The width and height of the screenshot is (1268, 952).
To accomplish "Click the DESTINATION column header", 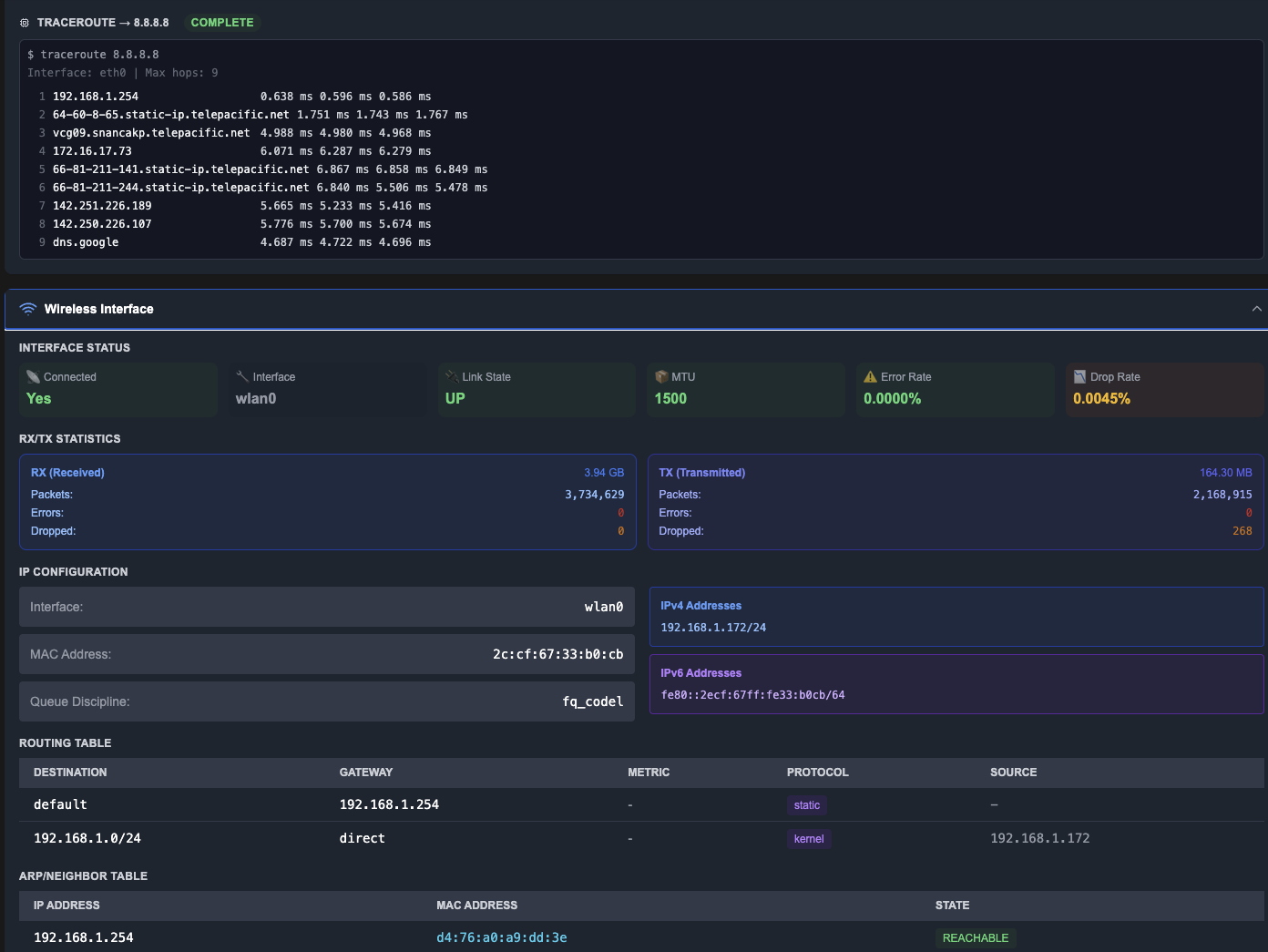I will (70, 773).
